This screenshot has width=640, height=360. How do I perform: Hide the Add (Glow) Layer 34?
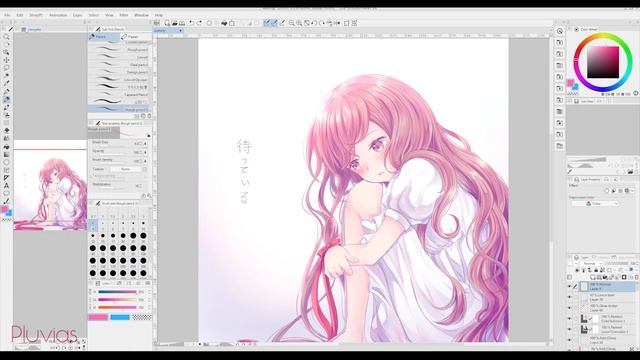point(570,340)
